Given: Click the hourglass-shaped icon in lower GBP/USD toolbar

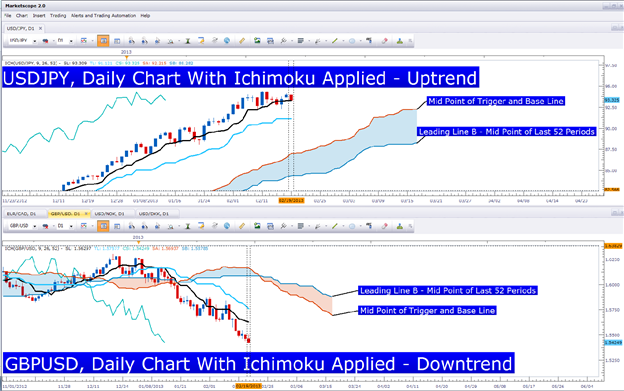Looking at the screenshot, I should click(x=188, y=226).
